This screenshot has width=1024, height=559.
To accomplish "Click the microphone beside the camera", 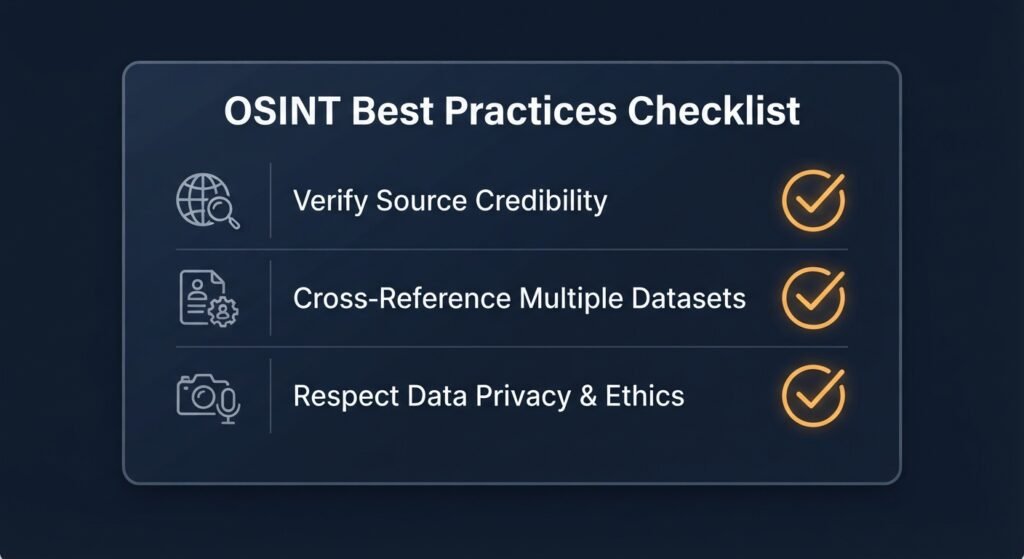I will click(228, 405).
